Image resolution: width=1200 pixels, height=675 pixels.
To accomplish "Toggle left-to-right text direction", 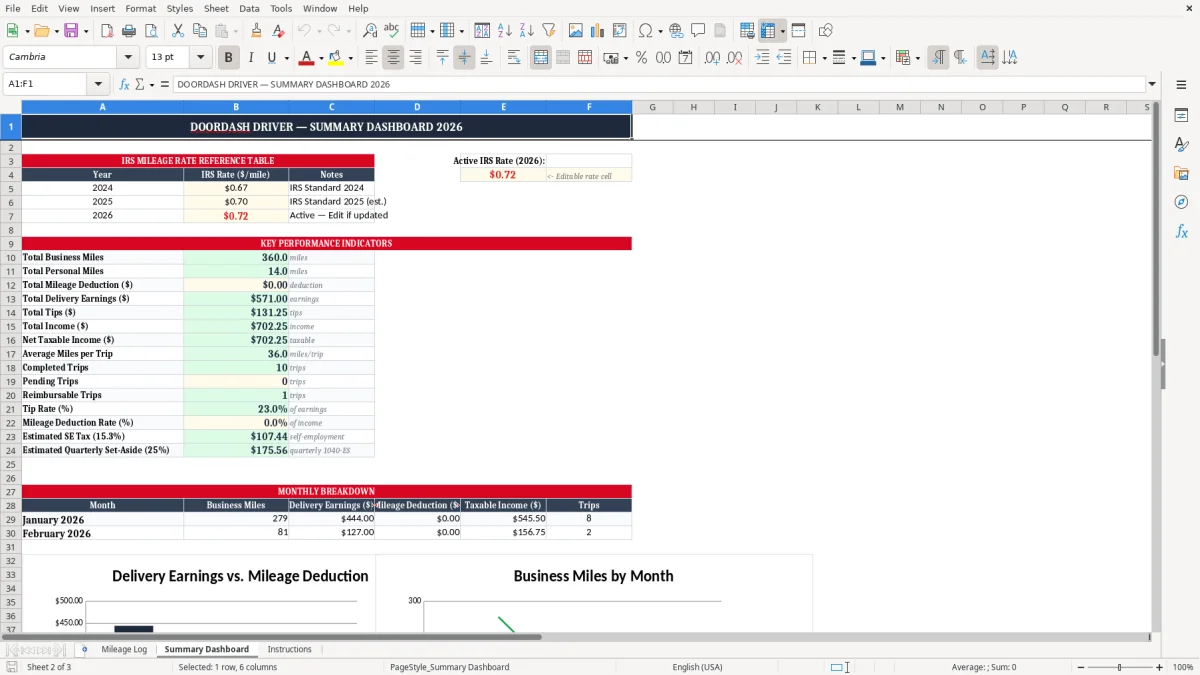I will tap(938, 58).
